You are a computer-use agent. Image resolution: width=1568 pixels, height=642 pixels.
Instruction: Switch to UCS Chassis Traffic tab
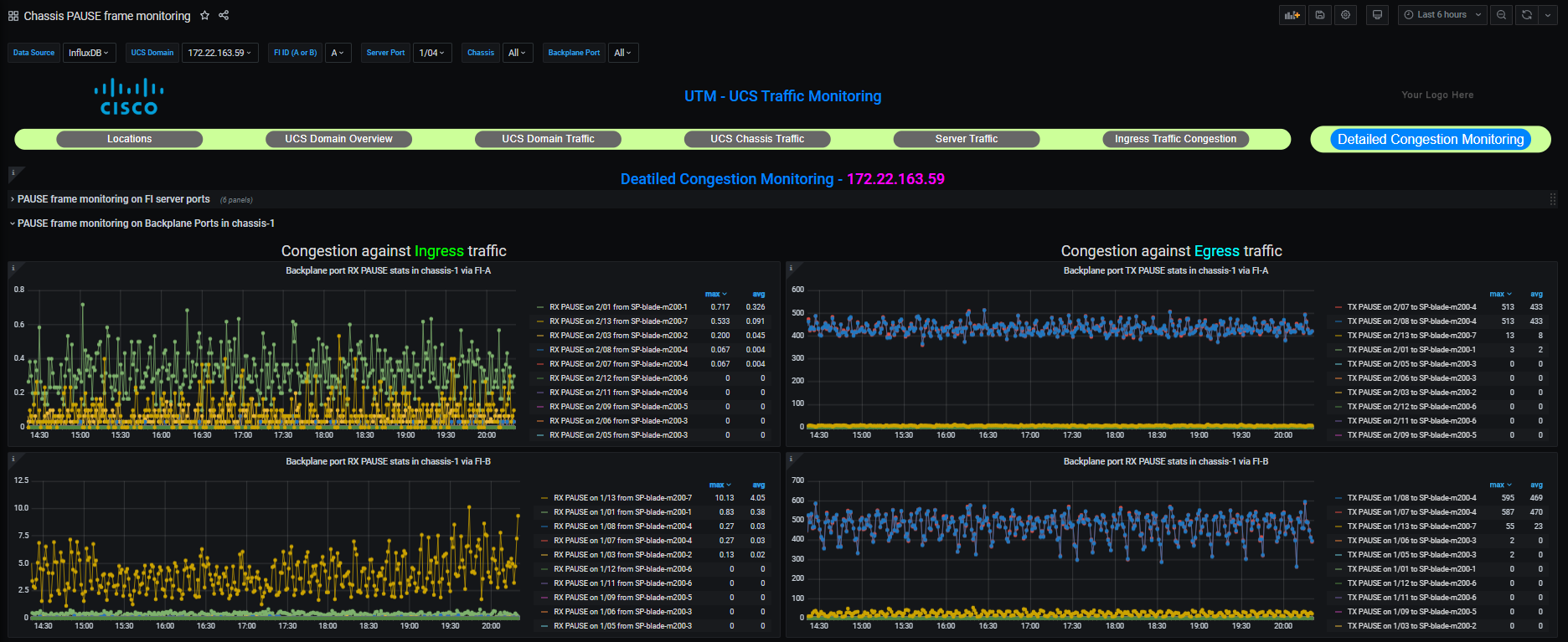pos(757,139)
